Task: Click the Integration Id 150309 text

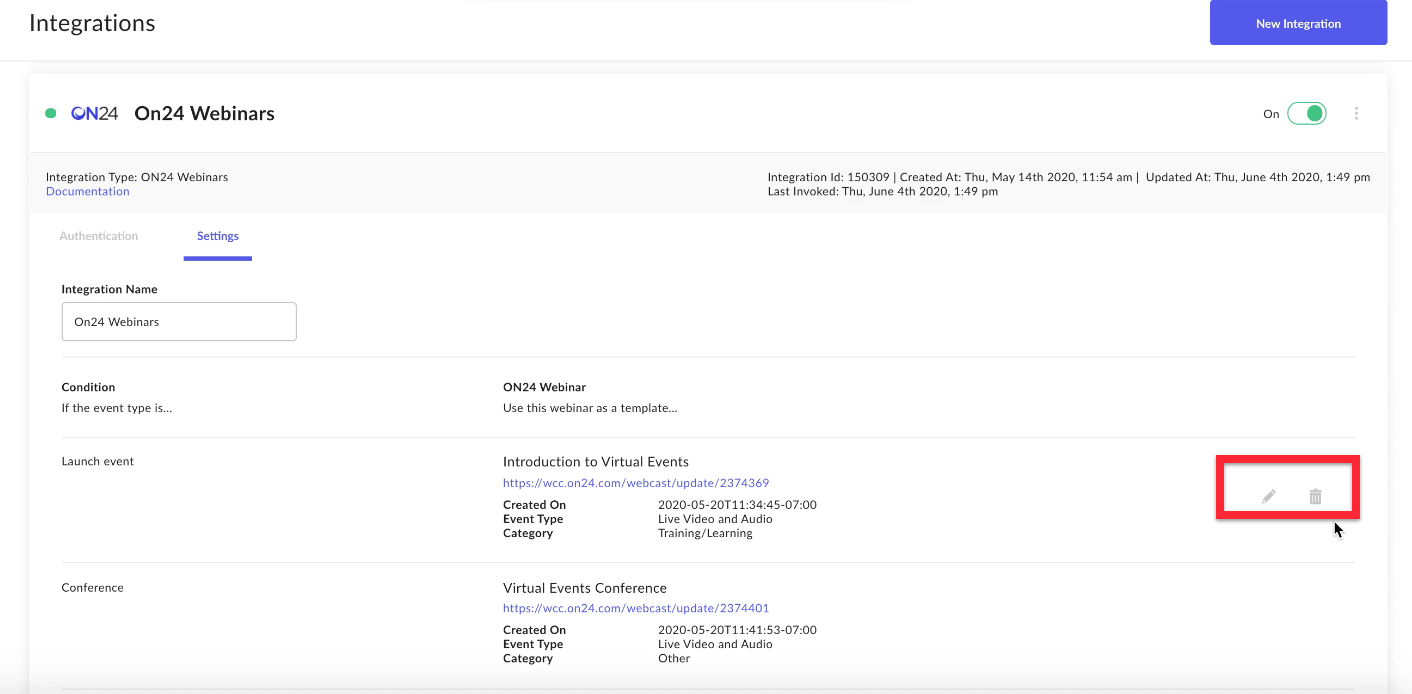Action: coord(828,177)
